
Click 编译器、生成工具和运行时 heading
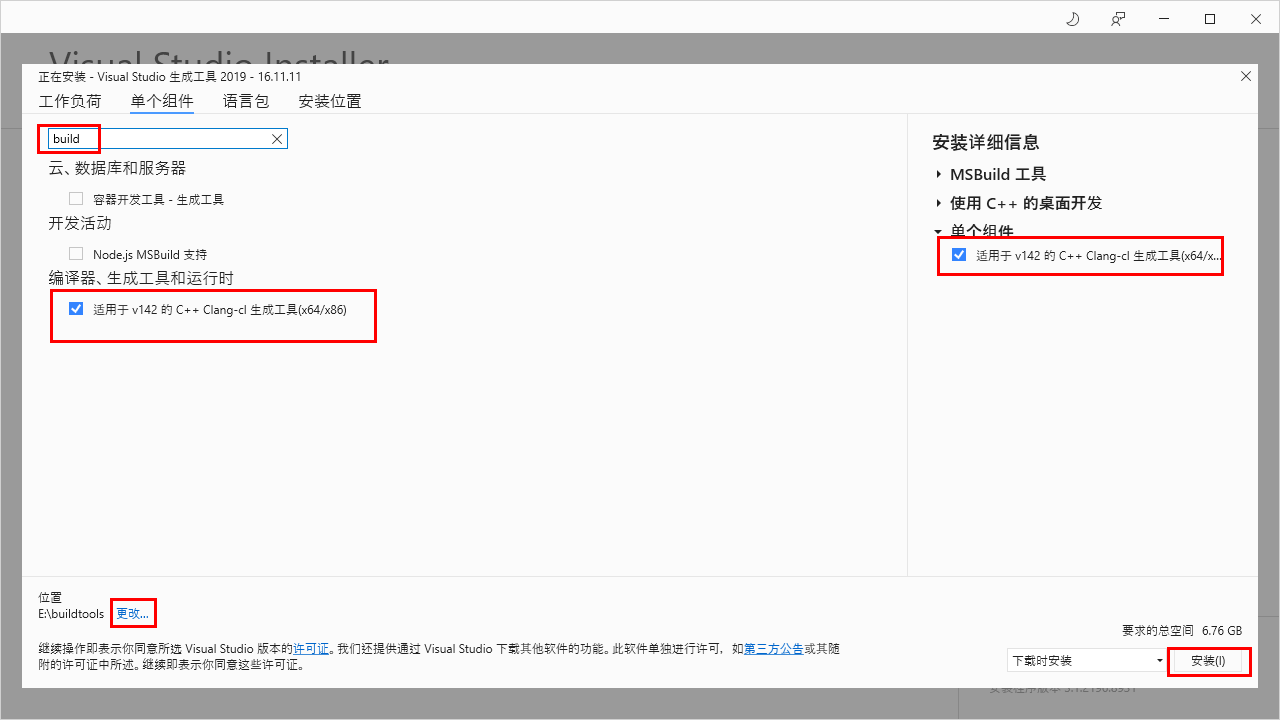point(141,278)
